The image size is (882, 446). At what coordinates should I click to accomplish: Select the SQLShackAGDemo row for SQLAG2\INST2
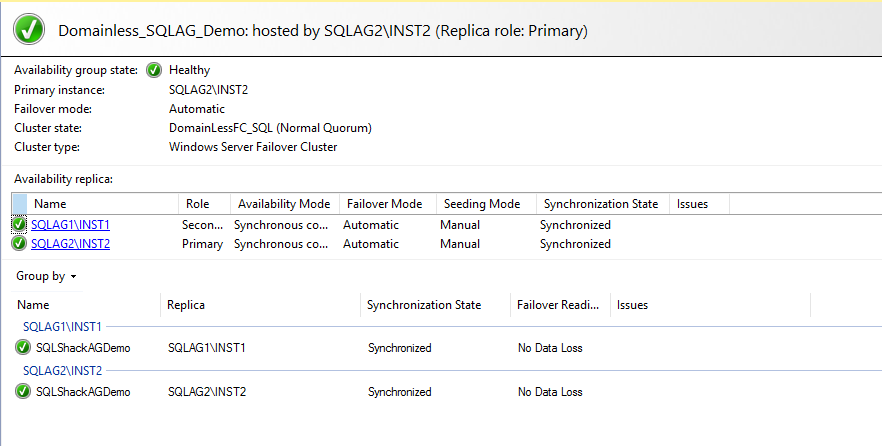[83, 392]
